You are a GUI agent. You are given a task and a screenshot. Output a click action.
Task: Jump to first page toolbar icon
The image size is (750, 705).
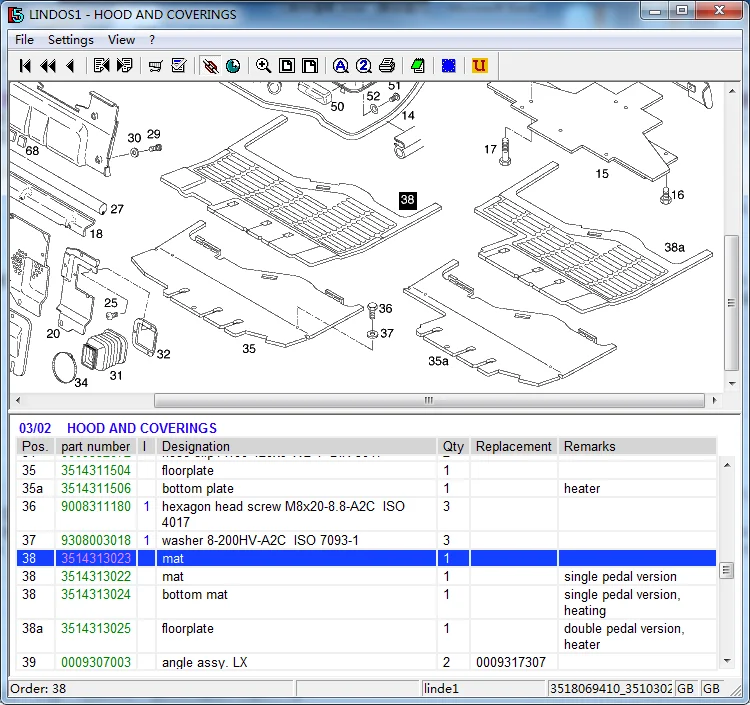click(x=25, y=66)
